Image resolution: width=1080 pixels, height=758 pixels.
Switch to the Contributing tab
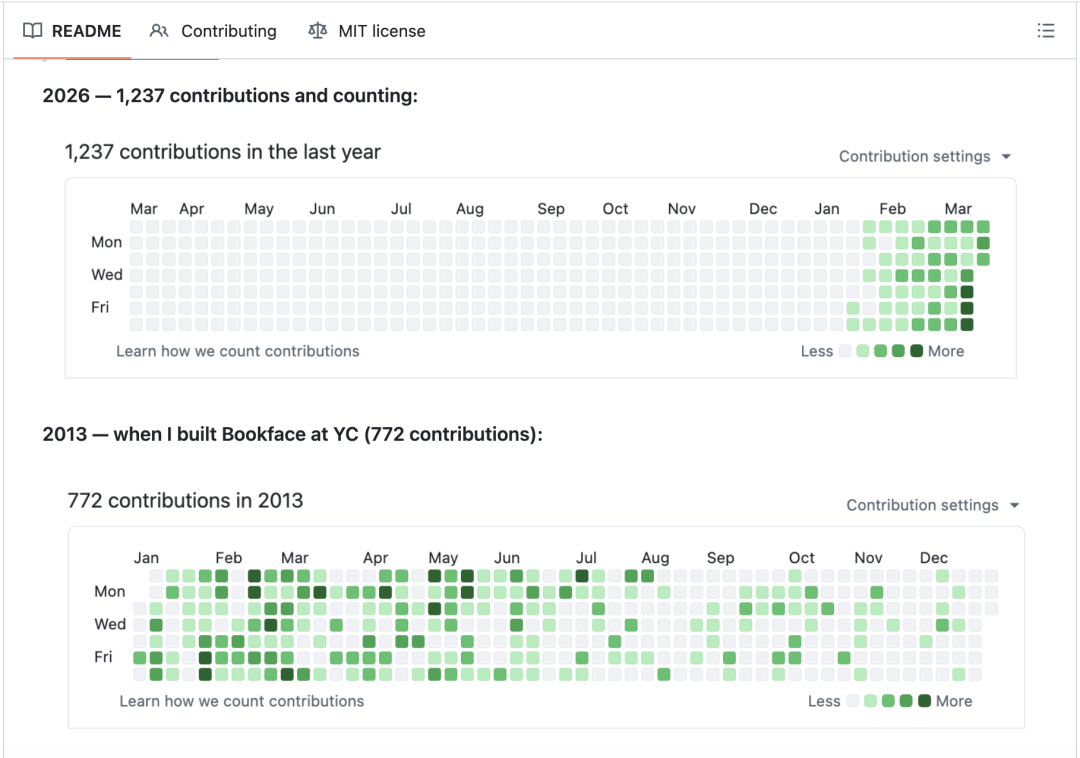214,31
